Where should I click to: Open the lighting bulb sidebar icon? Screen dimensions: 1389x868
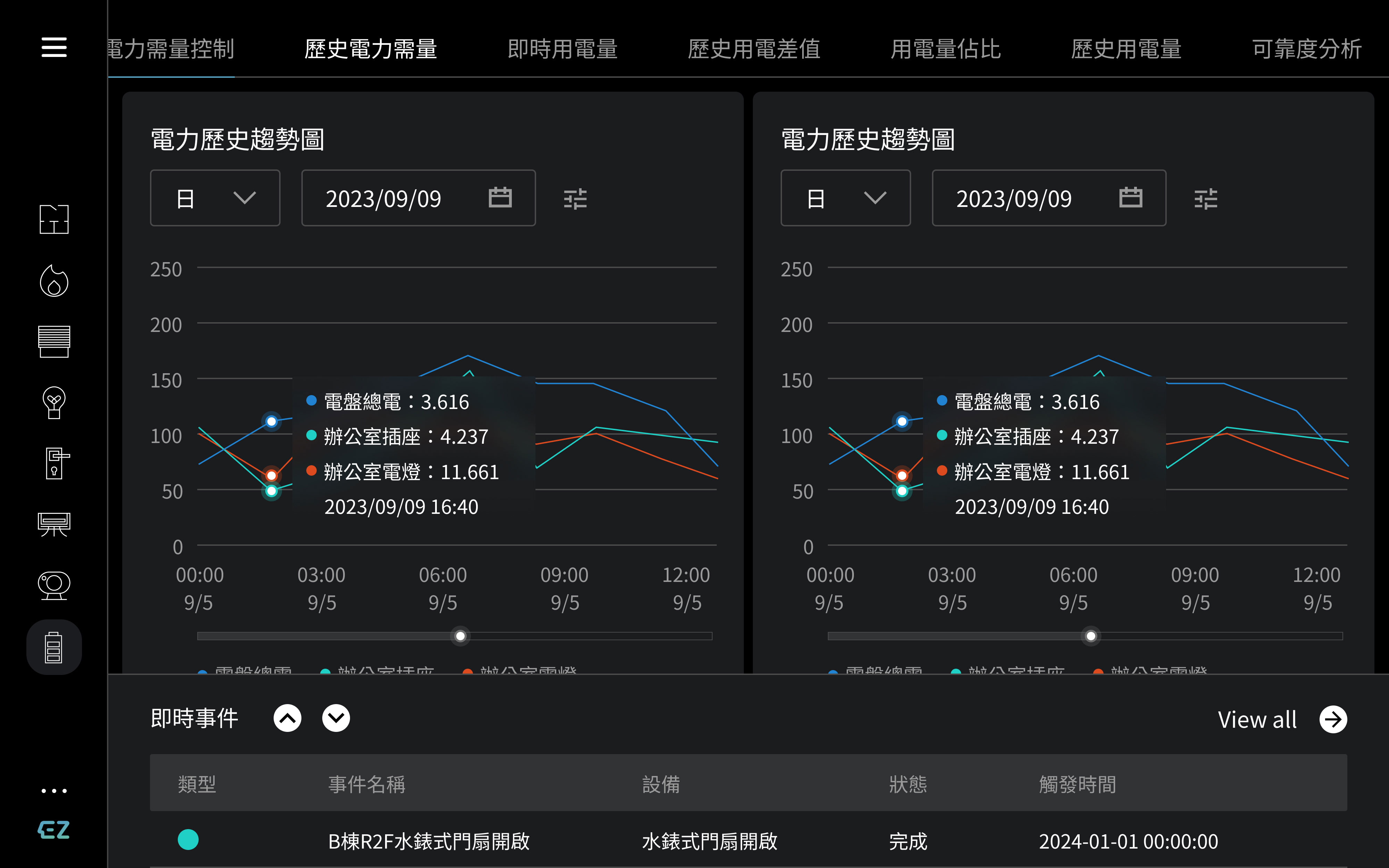point(54,402)
